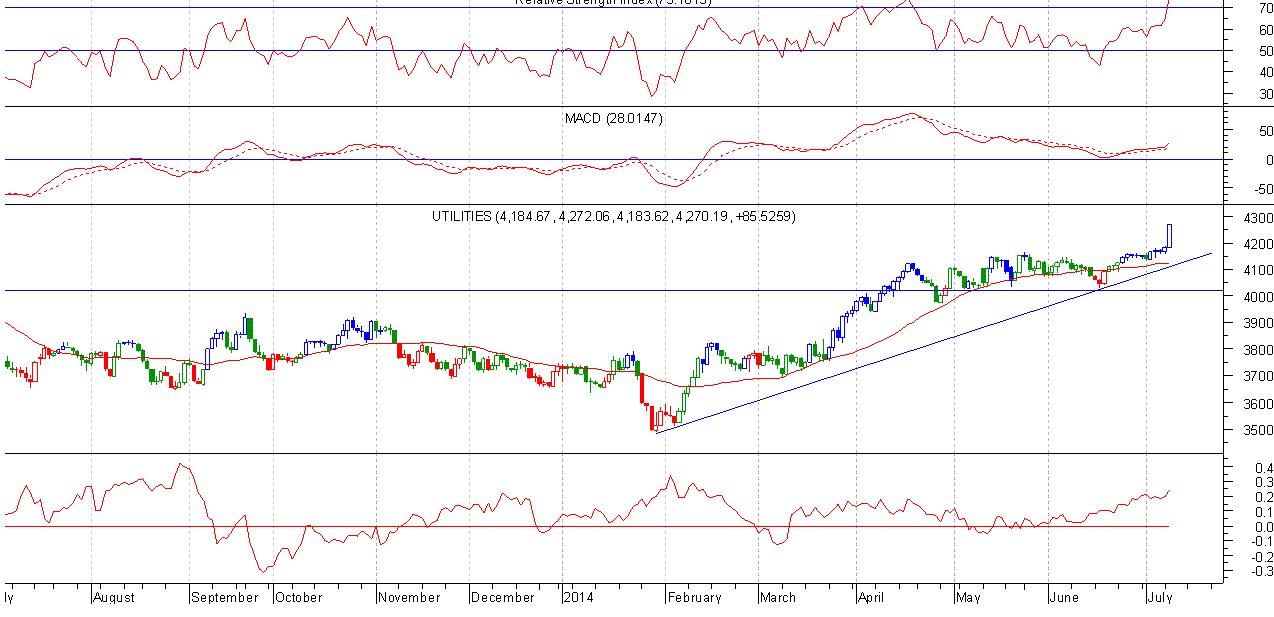Click the MACD (28.0147) indicator title
Viewport: 1274px width, 617px height.
[x=613, y=118]
